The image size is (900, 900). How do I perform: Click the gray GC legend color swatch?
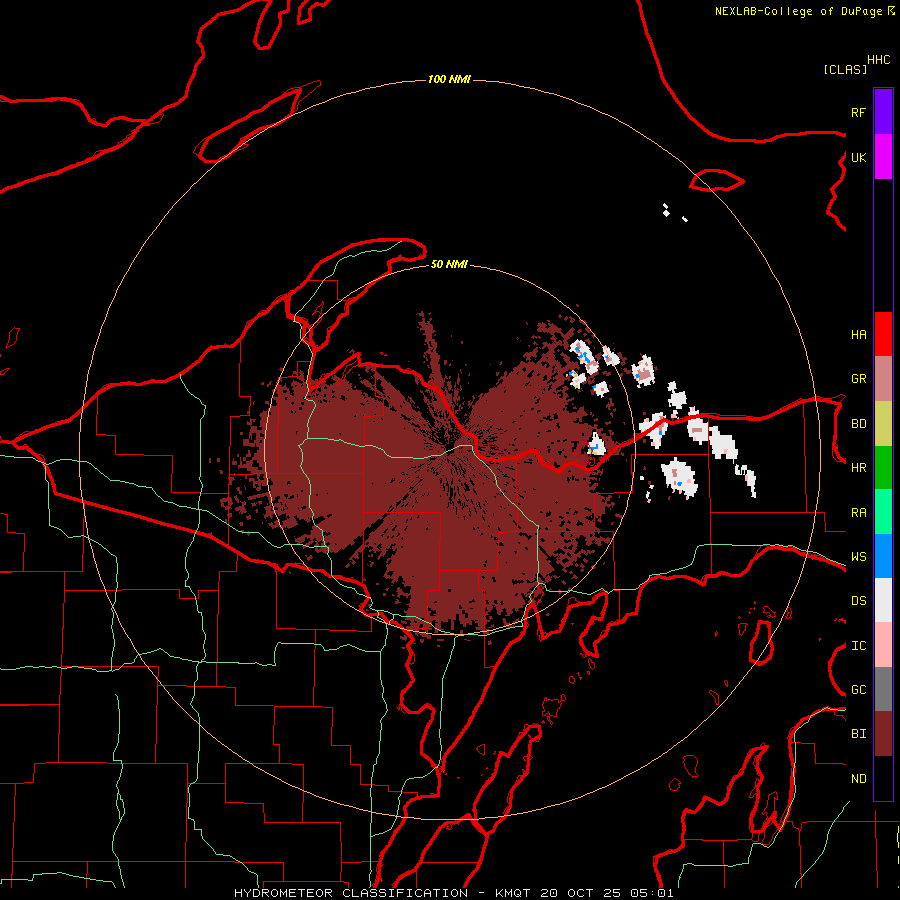click(883, 689)
